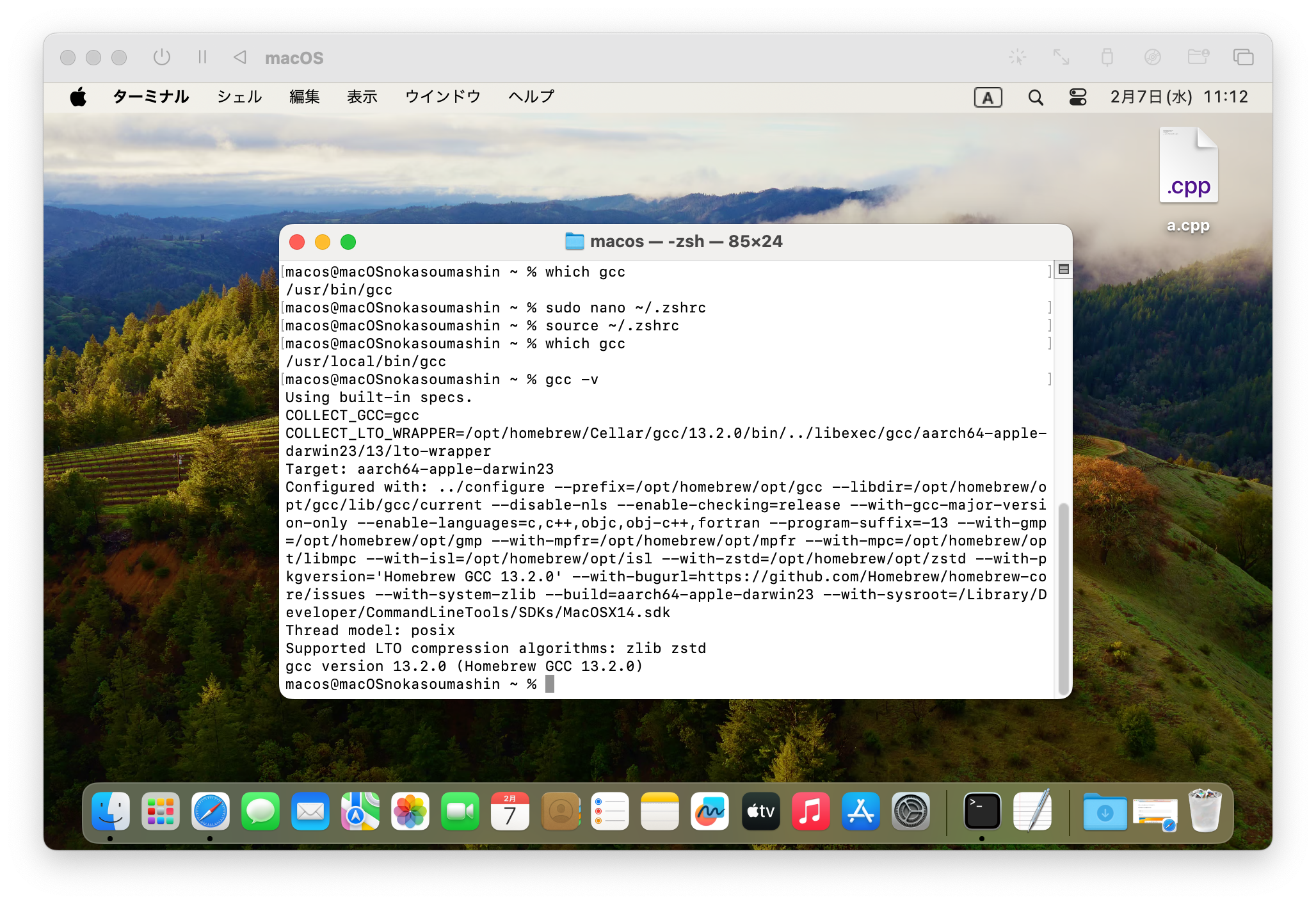Open Safari from the Dock
The image size is (1316, 904).
(211, 812)
